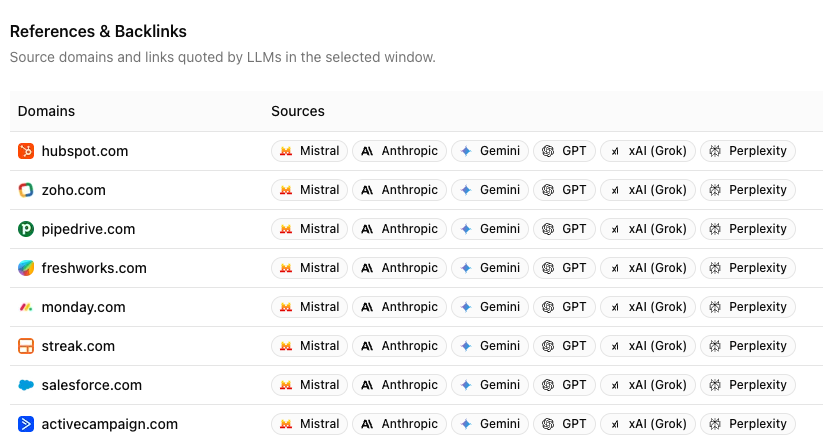This screenshot has height=443, width=823.
Task: Select the Perplexity badge in the activecampaign.com row
Action: (747, 424)
